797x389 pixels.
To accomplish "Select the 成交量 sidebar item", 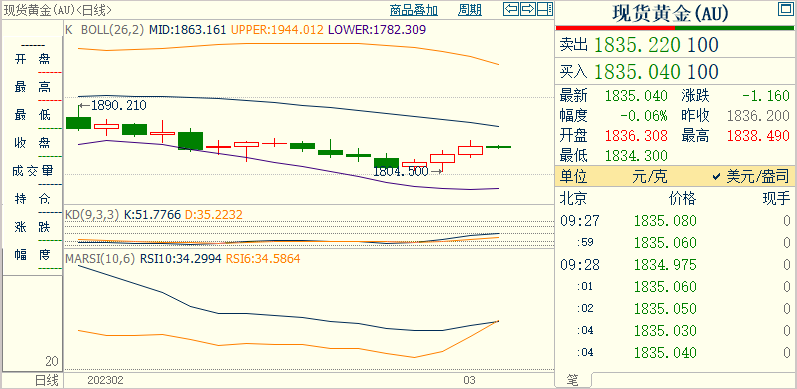I will pos(33,170).
